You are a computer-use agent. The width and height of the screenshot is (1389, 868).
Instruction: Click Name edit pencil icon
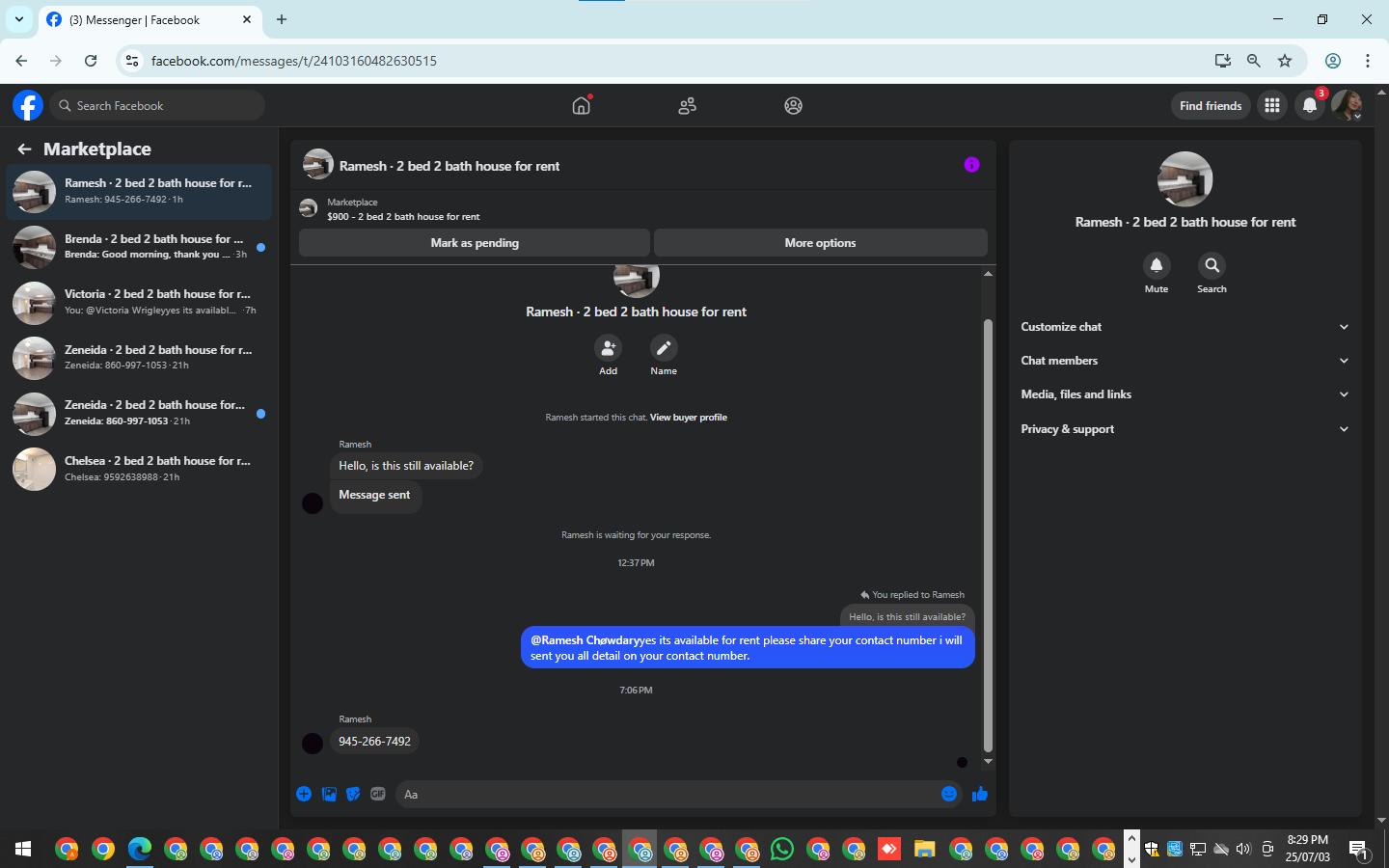(664, 348)
